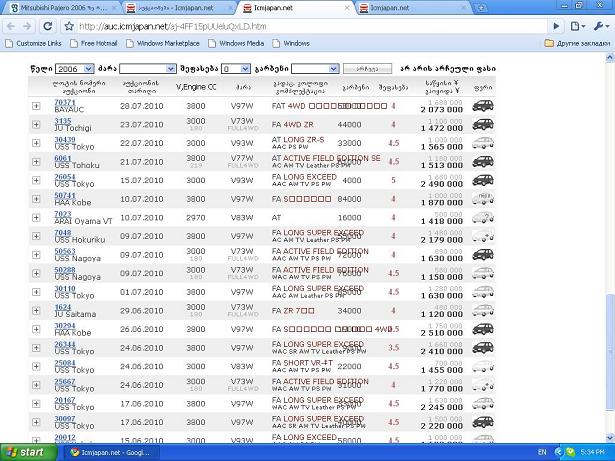Image resolution: width=615 pixels, height=461 pixels.
Task: Click the filter button next to mileage dropdown
Action: tap(367, 69)
